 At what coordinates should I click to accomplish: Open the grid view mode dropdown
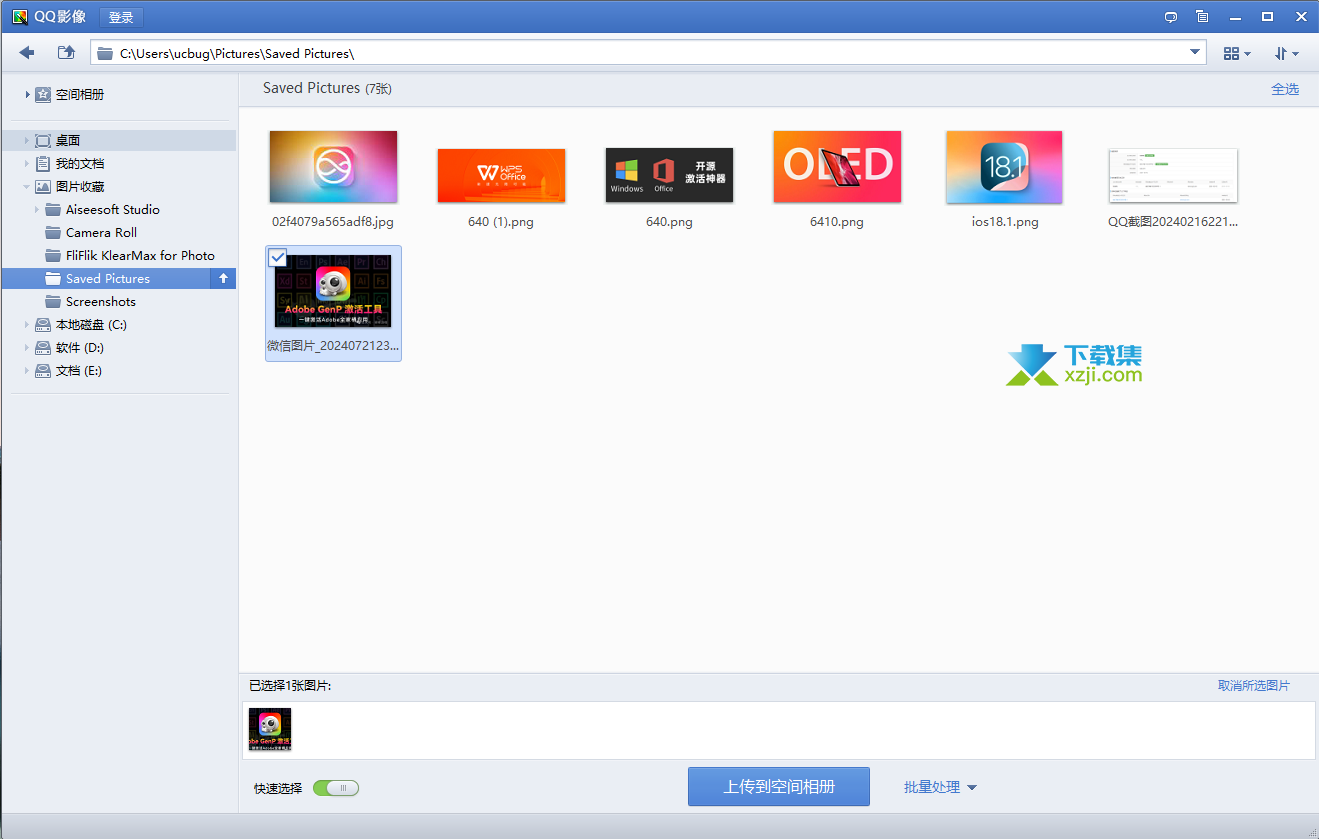click(x=1237, y=53)
